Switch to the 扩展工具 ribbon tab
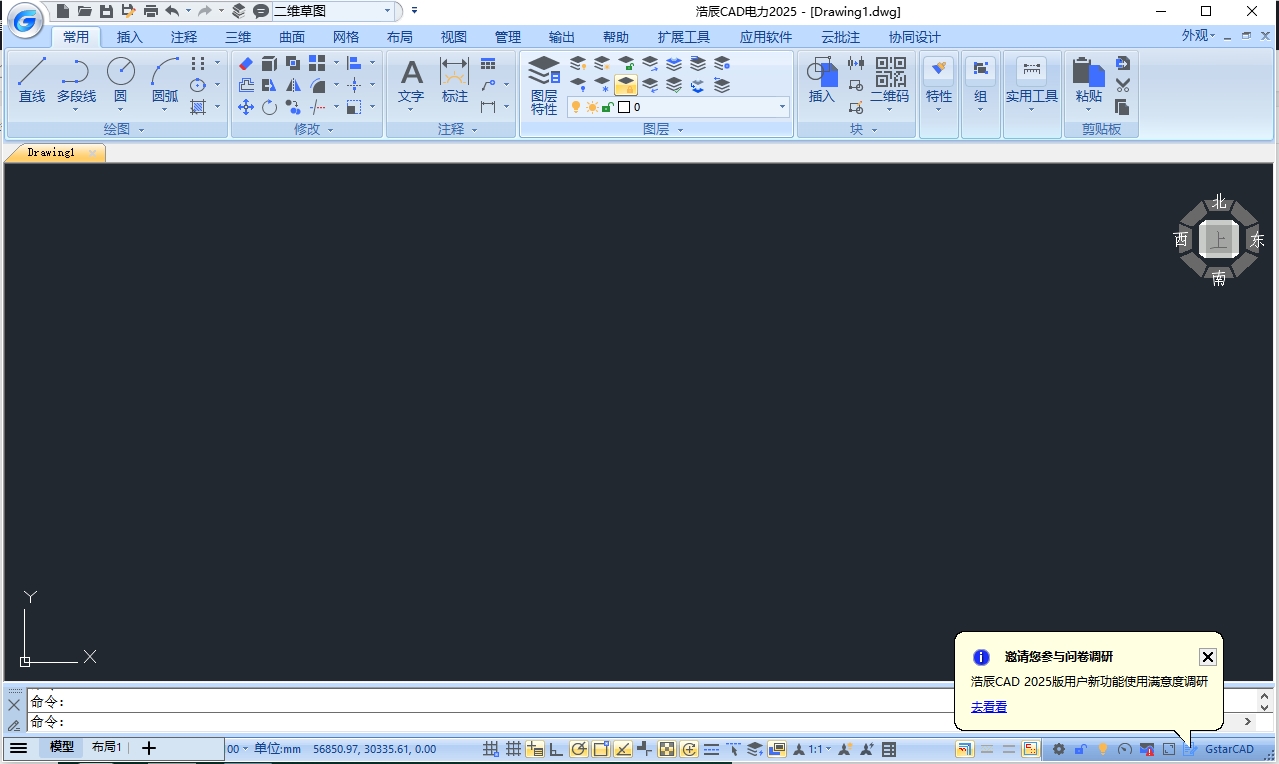The image size is (1279, 764). click(684, 37)
